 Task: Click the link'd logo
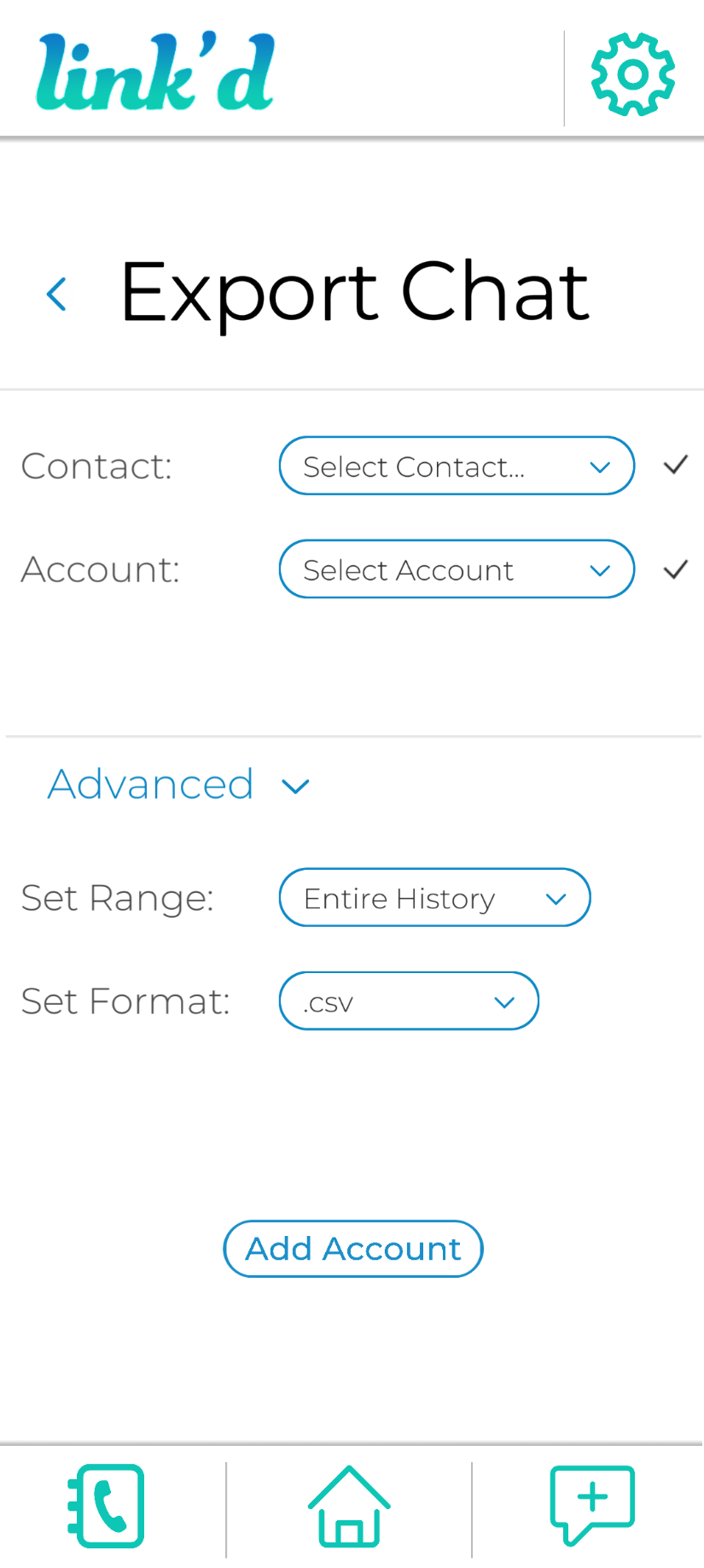pyautogui.click(x=155, y=73)
